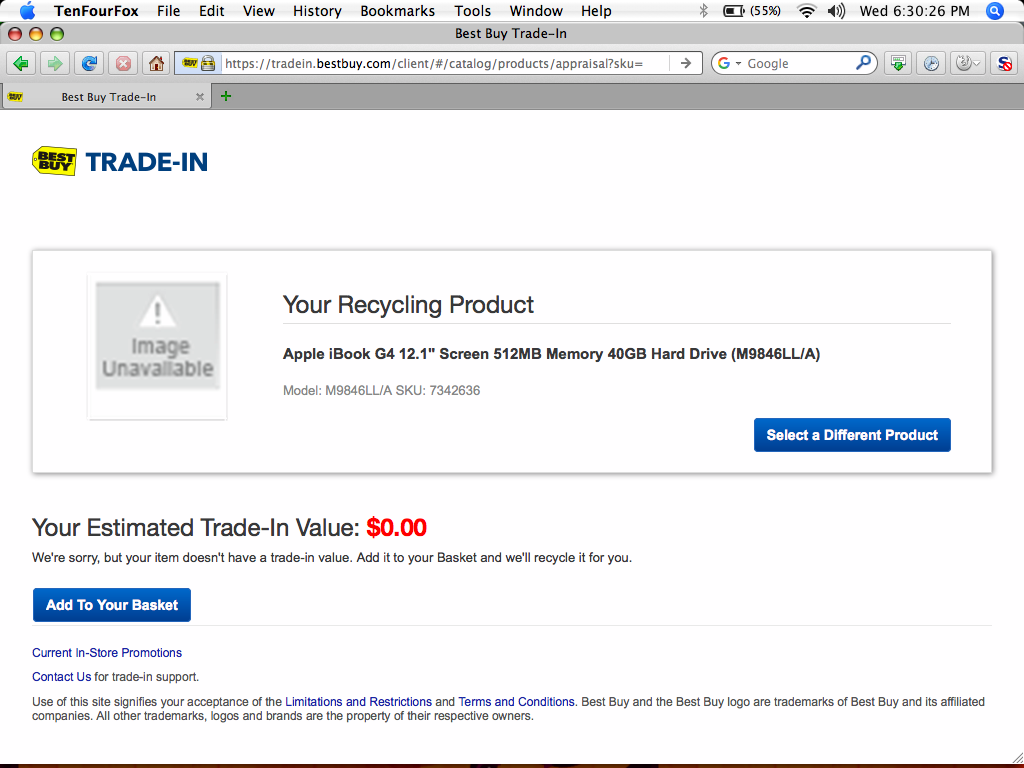1024x768 pixels.
Task: Open the Help menu
Action: (x=596, y=10)
